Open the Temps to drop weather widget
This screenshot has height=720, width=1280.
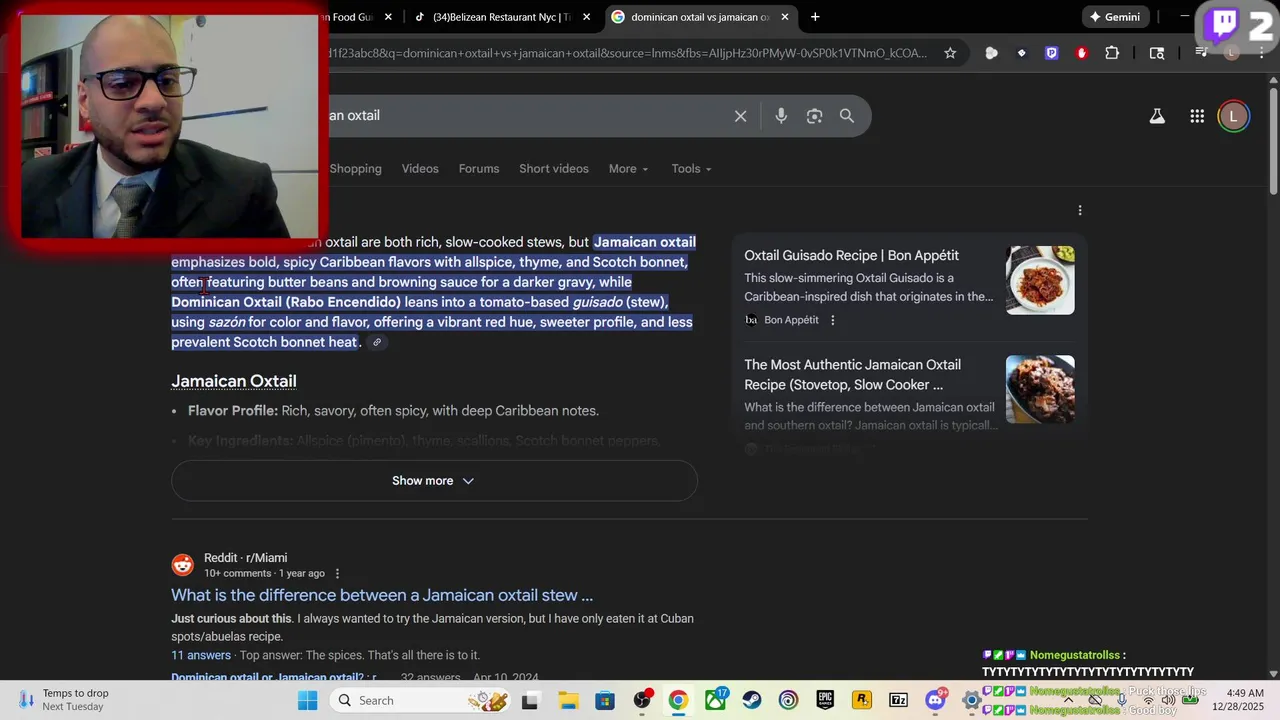pyautogui.click(x=65, y=700)
